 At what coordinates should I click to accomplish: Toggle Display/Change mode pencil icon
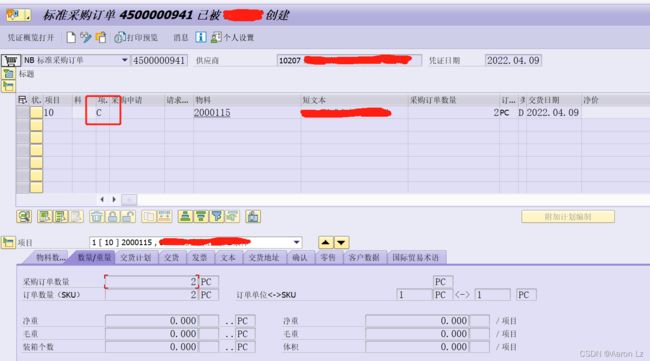(x=86, y=38)
